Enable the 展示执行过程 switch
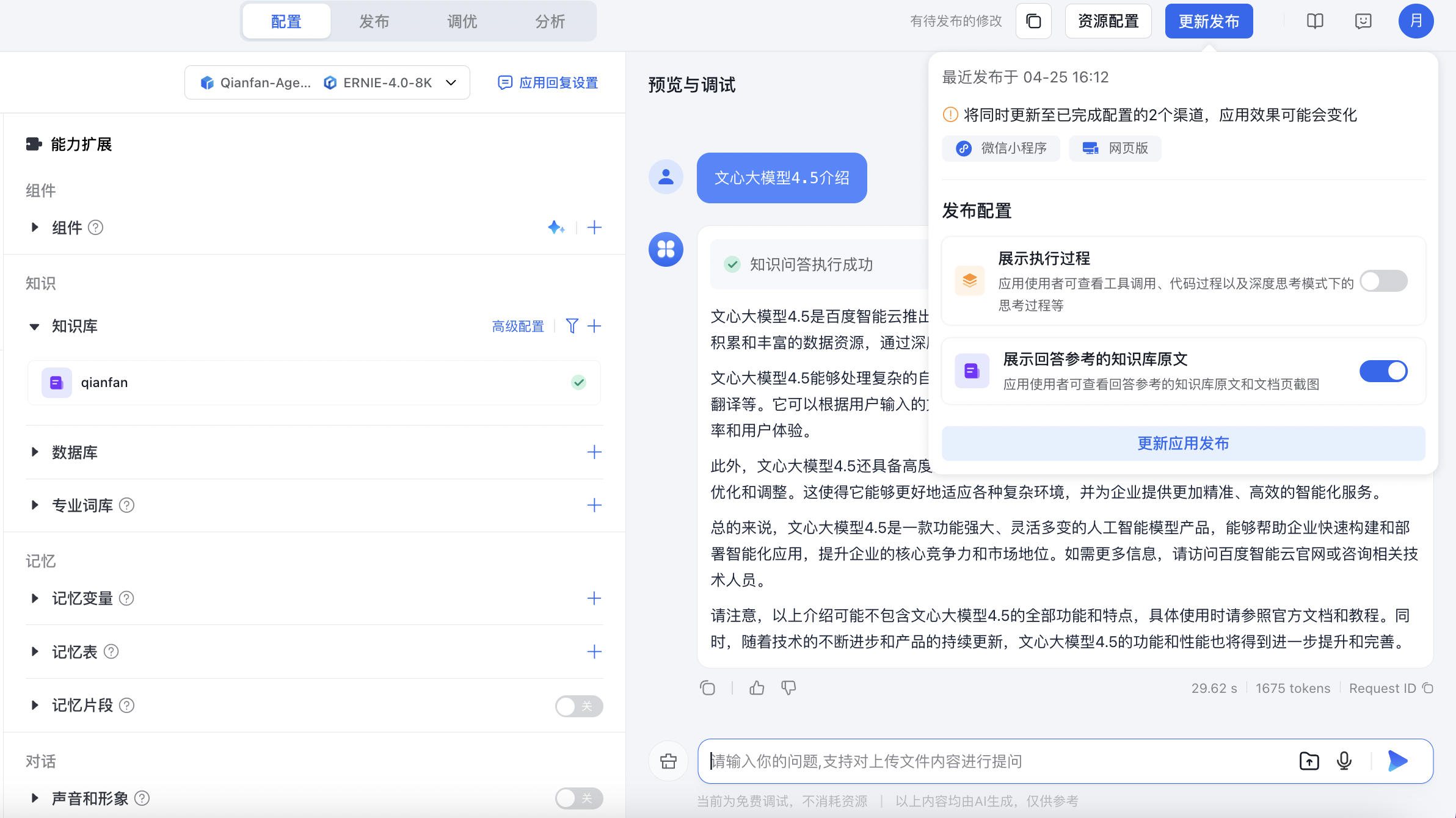Image resolution: width=1456 pixels, height=818 pixels. coord(1383,281)
